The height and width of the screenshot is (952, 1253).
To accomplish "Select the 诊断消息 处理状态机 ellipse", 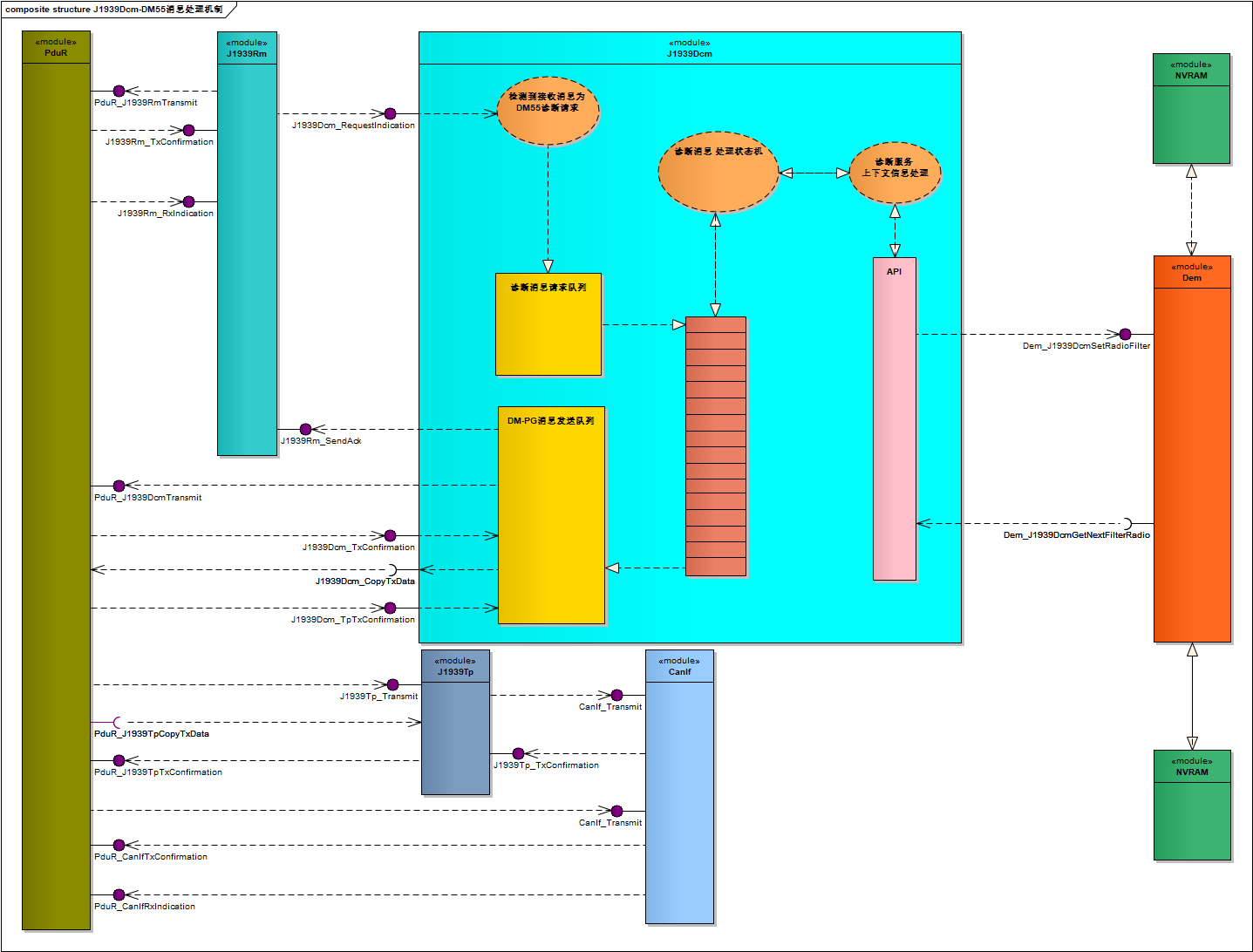I will (x=718, y=172).
